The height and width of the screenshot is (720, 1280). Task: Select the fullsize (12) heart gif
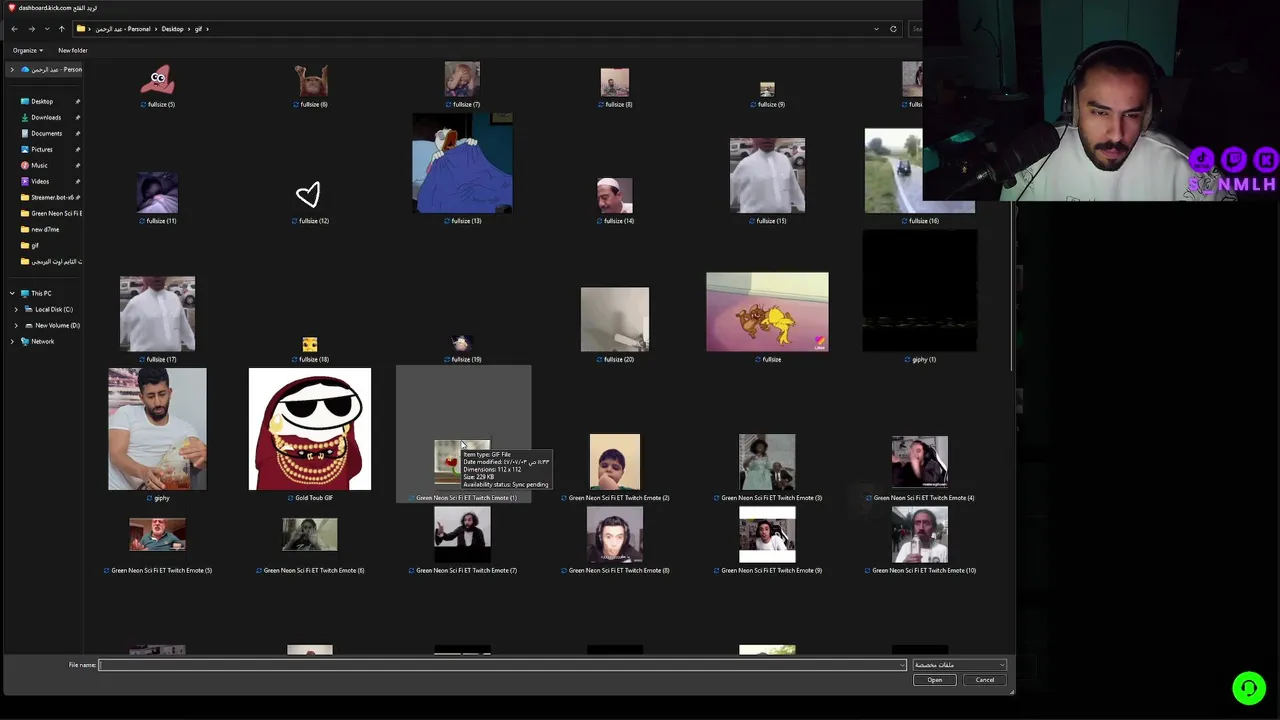(x=309, y=194)
